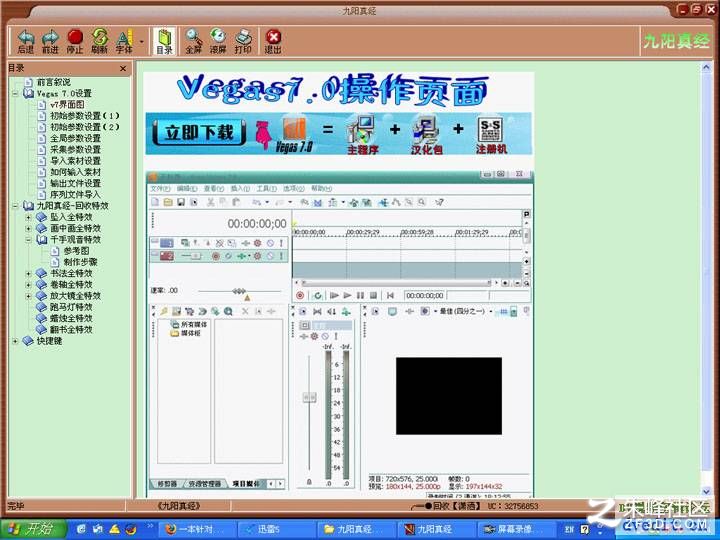Image resolution: width=720 pixels, height=540 pixels.
Task: Click the master volume fader in Vegas mixer
Action: click(309, 397)
